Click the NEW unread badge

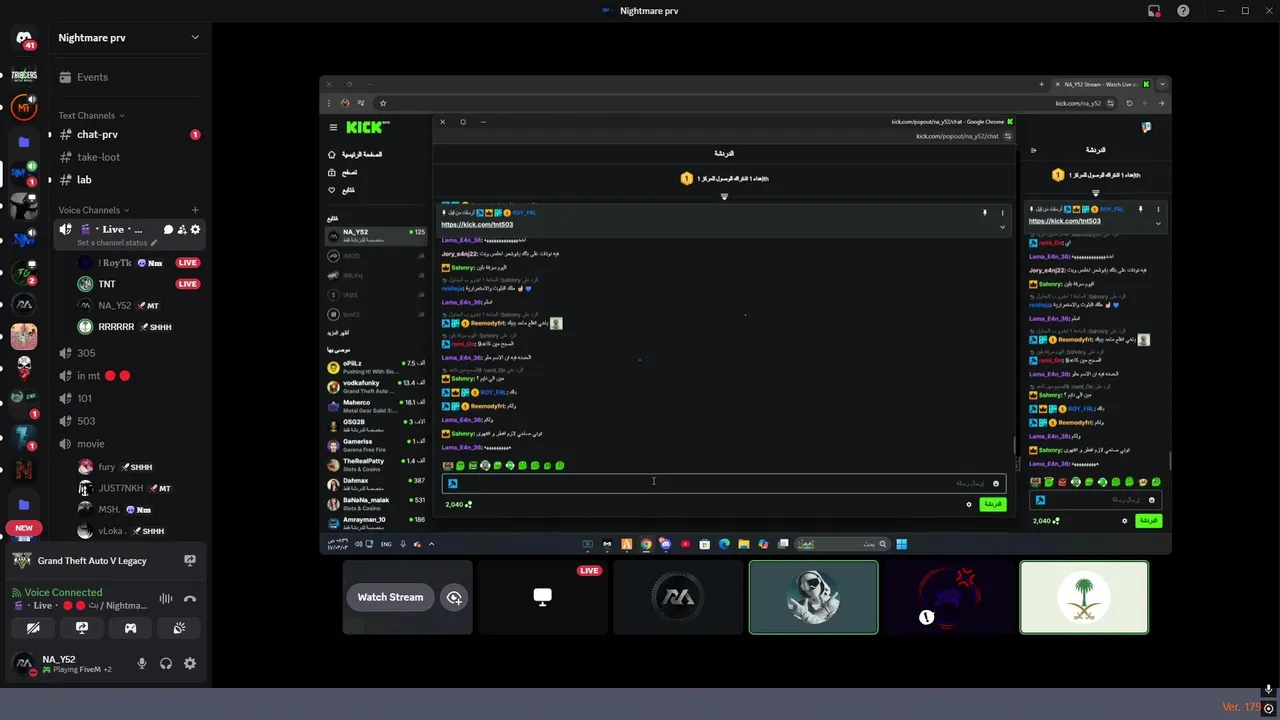coord(24,528)
